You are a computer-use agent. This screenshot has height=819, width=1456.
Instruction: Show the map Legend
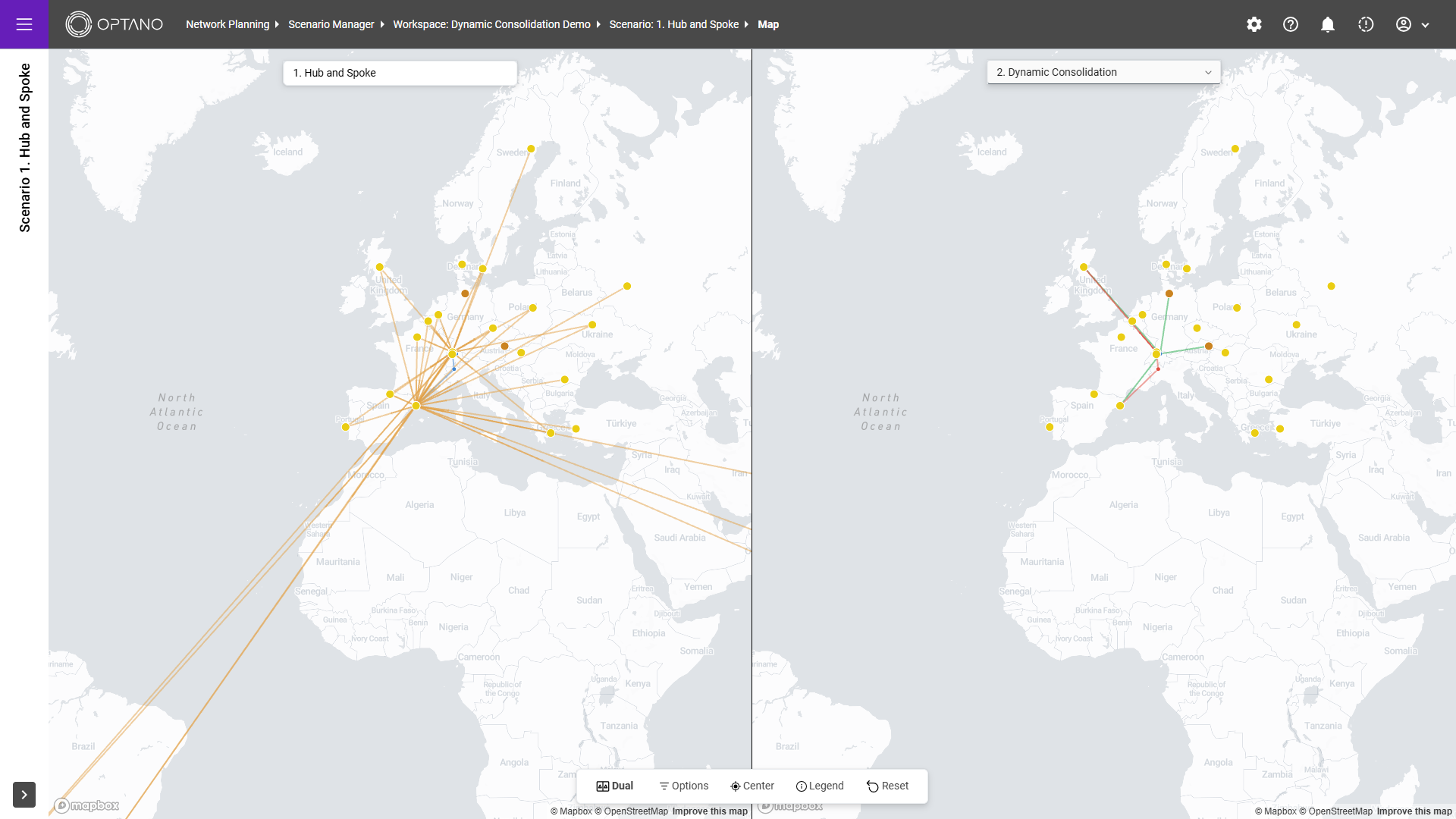coord(820,786)
